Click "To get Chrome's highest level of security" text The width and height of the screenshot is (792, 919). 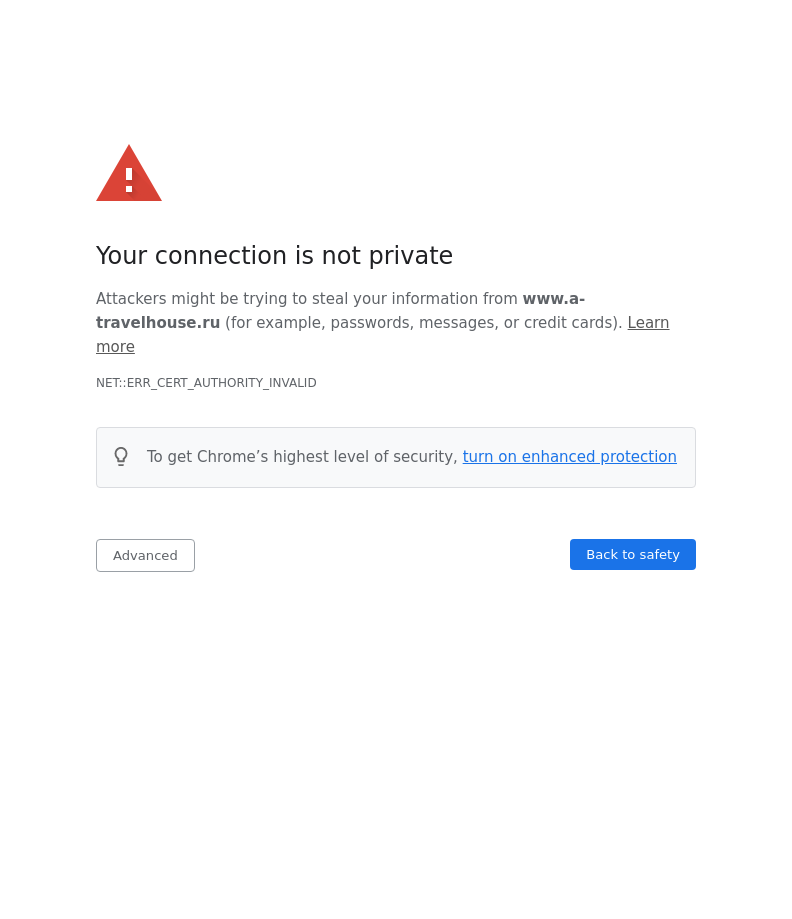click(302, 457)
